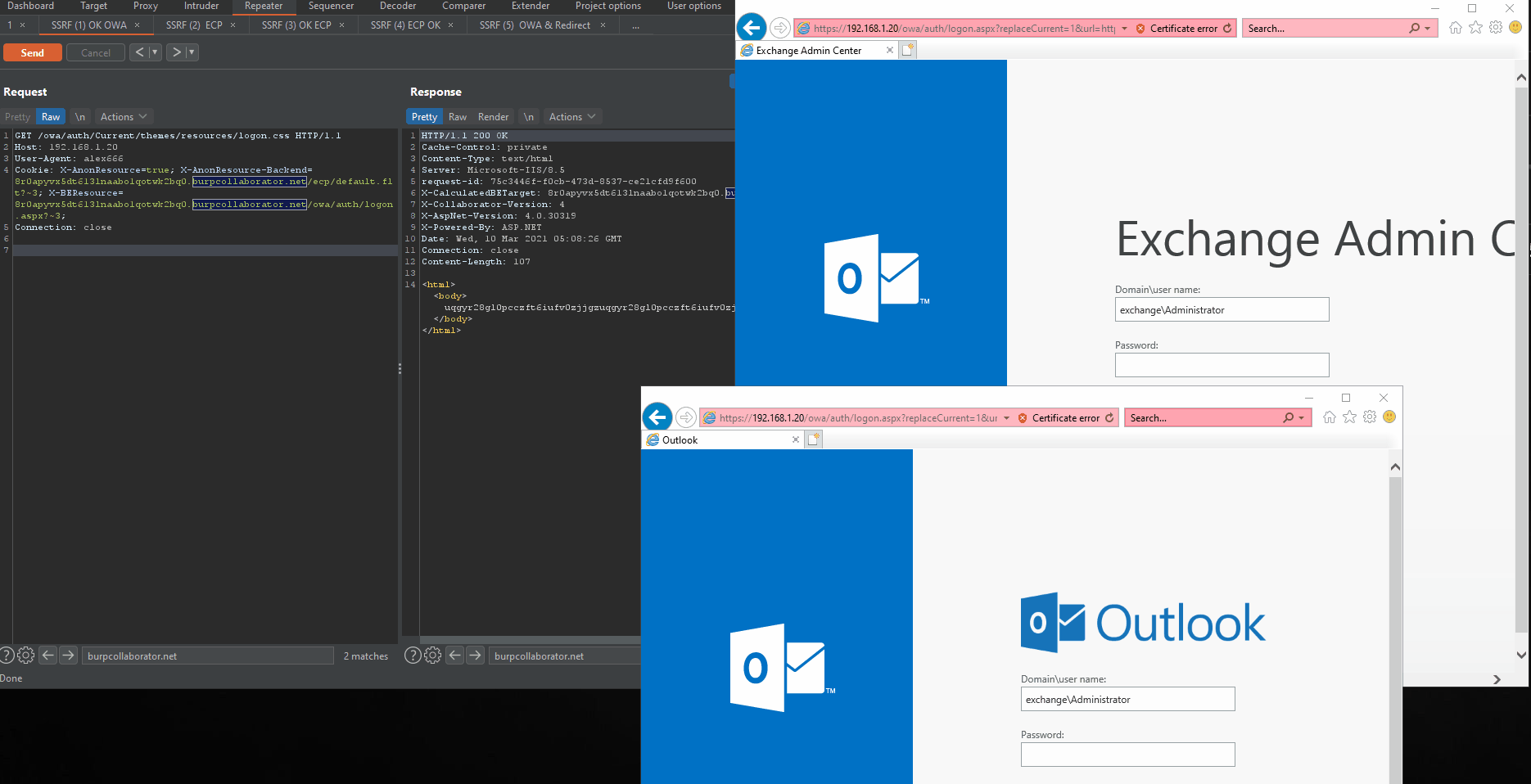Image resolution: width=1531 pixels, height=784 pixels.
Task: Open the Intruder tab in Burp
Action: pos(201,6)
